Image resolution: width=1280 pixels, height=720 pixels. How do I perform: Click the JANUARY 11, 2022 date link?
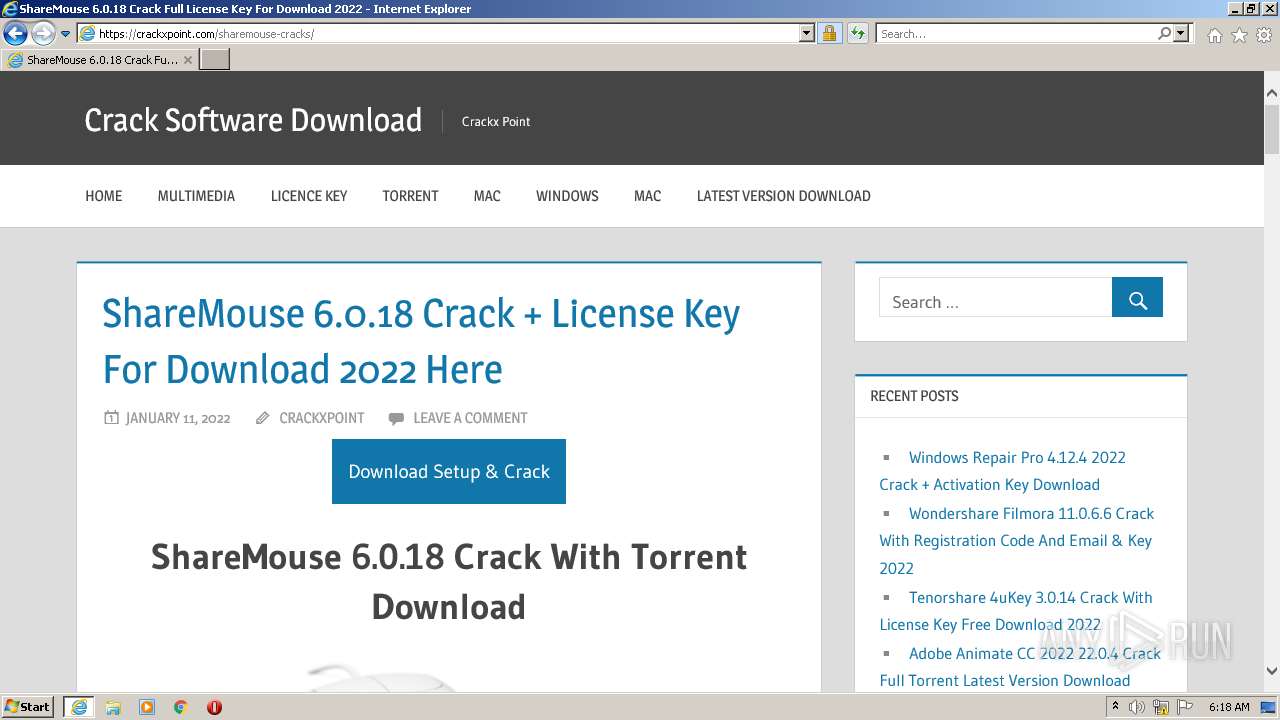tap(178, 418)
